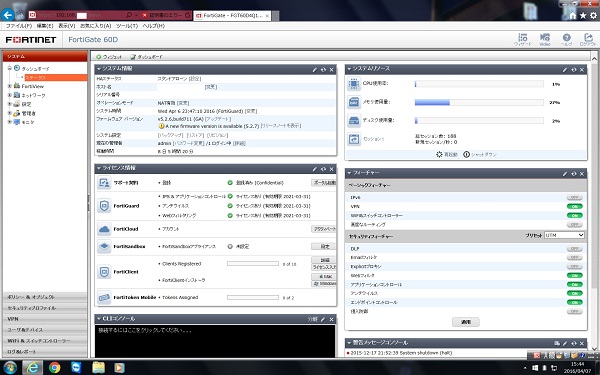Click the FortiSandbox icon
The image size is (600, 375).
pyautogui.click(x=104, y=246)
